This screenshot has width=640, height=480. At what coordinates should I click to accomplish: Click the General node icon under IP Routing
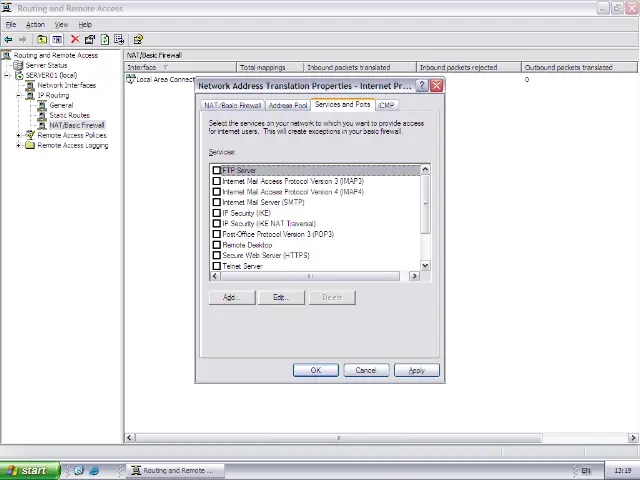[42, 105]
